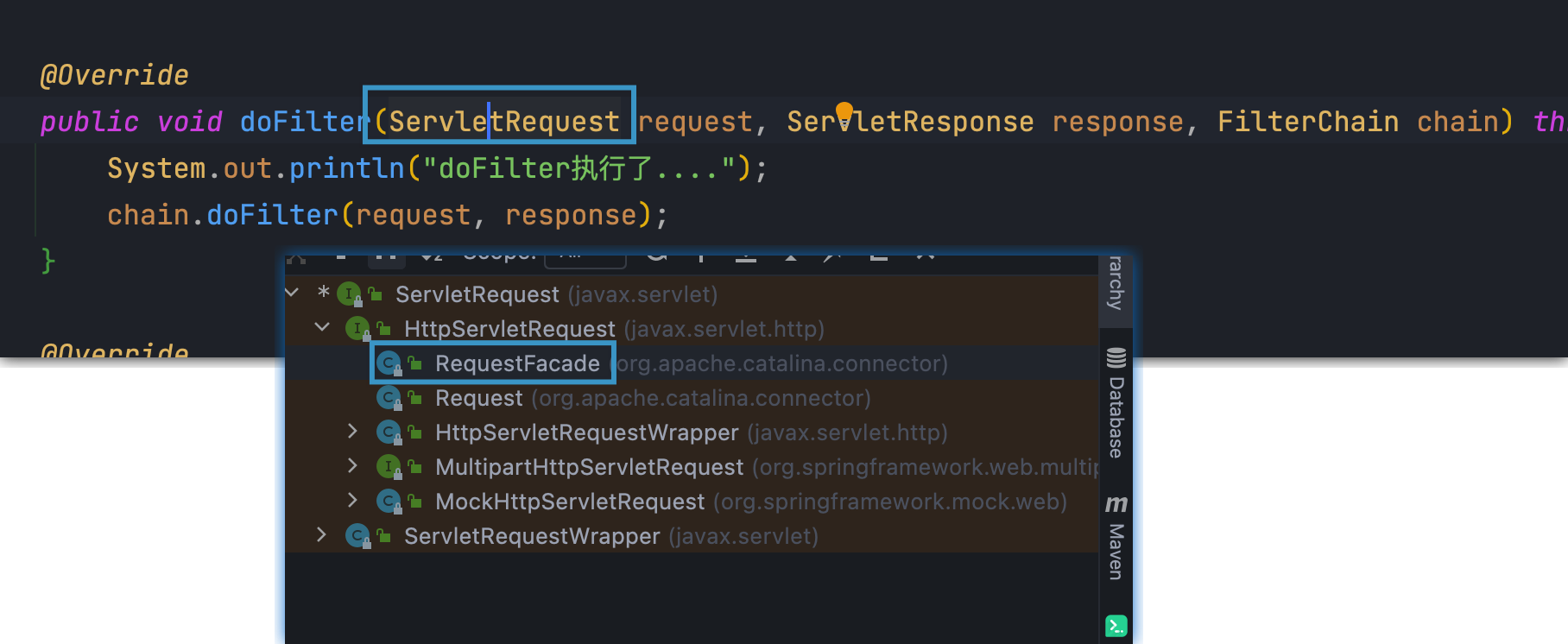
Task: Open the green terminal-style icon in right sidebar
Action: pos(1116,625)
